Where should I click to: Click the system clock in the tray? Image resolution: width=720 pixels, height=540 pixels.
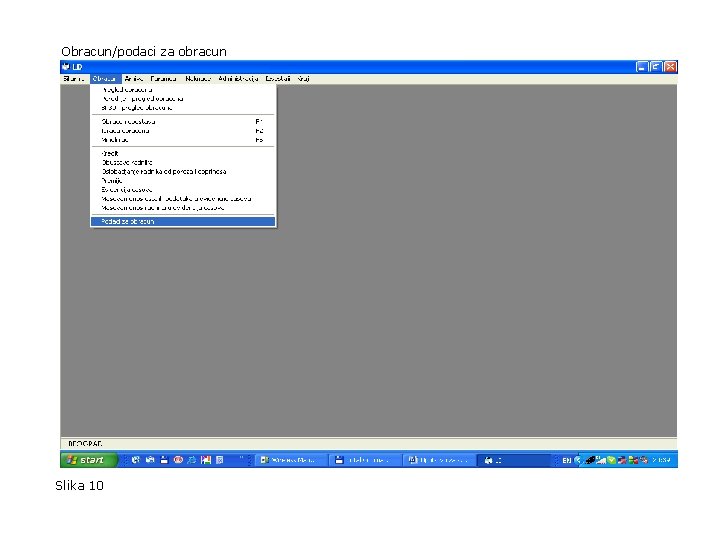661,460
